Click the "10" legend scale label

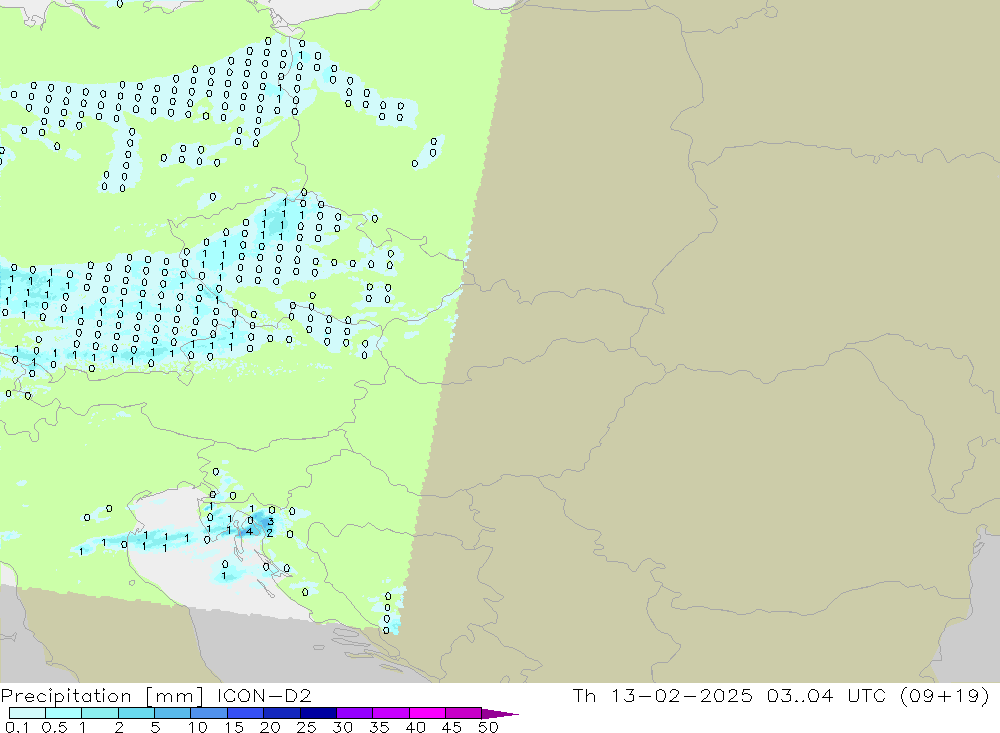click(198, 727)
